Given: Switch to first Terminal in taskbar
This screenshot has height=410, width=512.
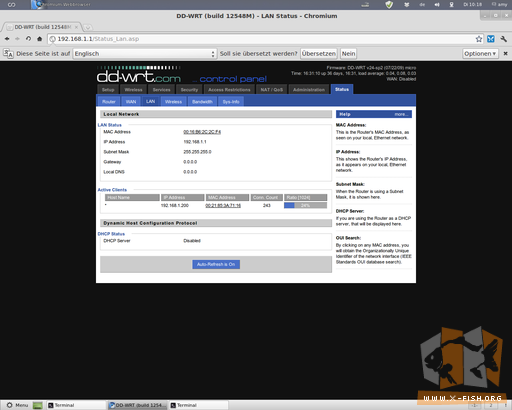Looking at the screenshot, I should pos(76,405).
